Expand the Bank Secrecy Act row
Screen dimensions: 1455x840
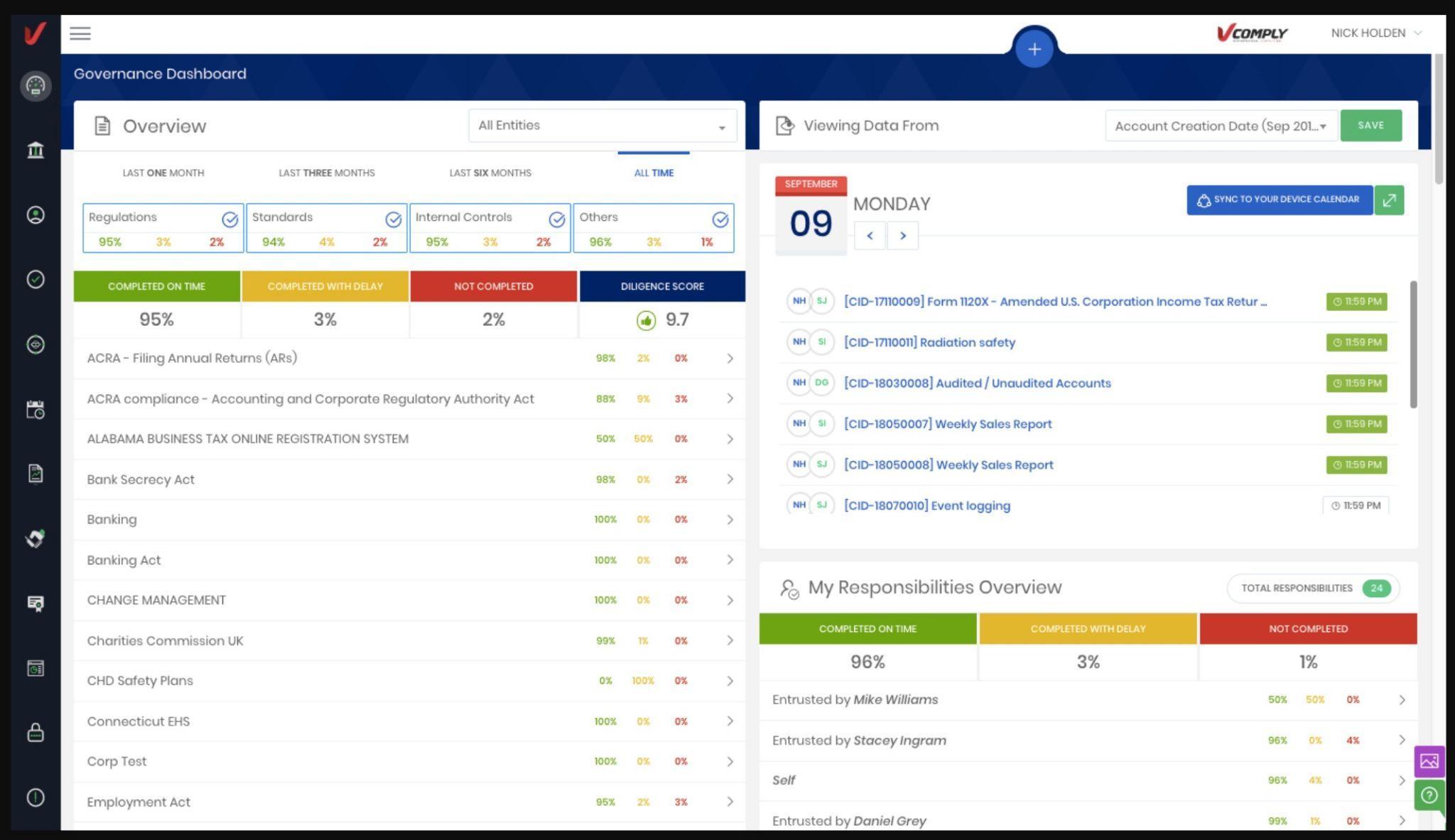click(x=730, y=479)
